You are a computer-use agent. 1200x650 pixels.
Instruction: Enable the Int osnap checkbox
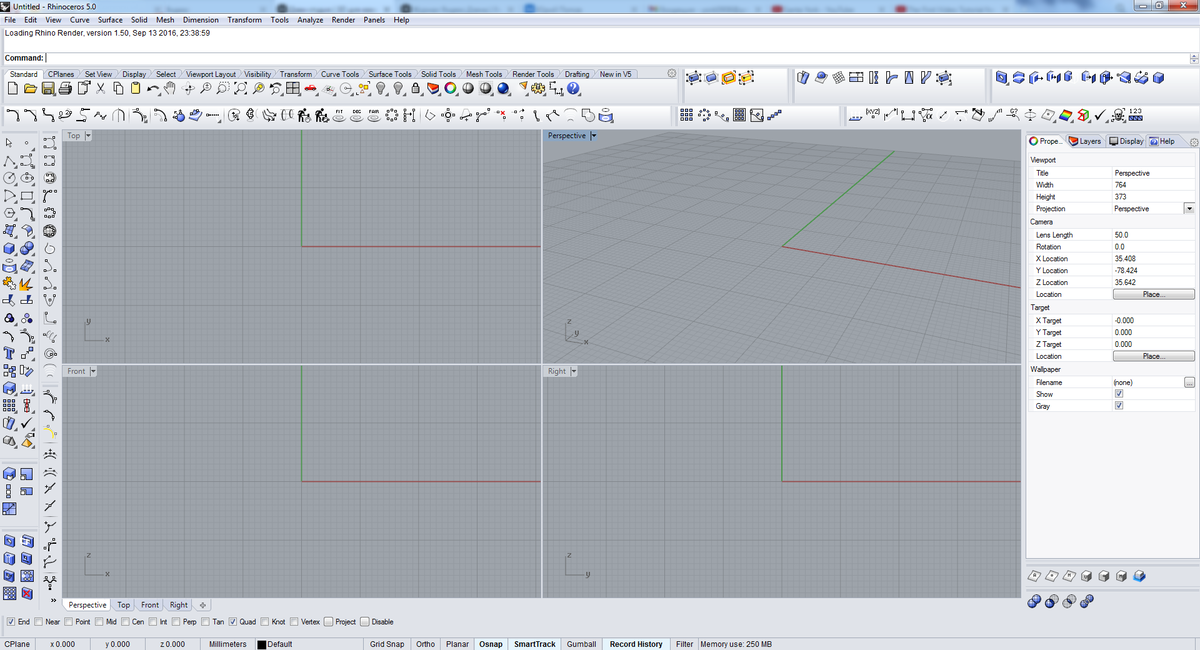tap(154, 621)
